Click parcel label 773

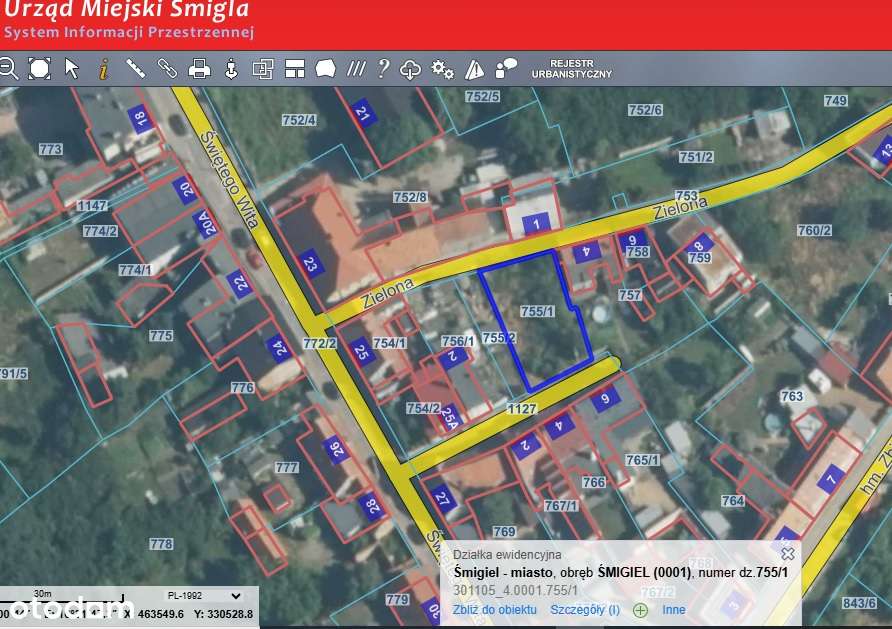[51, 149]
